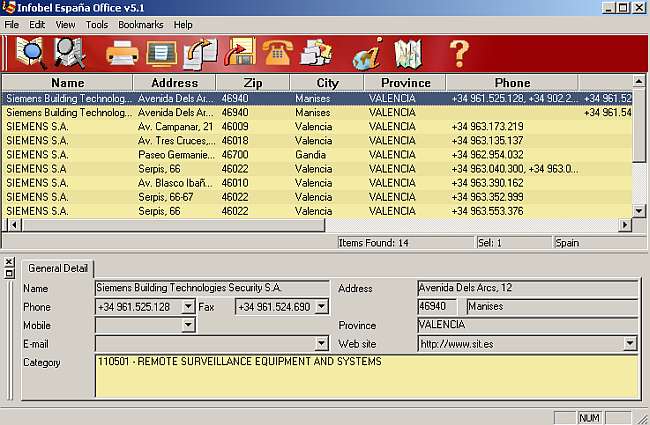Expand the Mobile dropdown
Viewport: 650px width, 425px height.
pos(188,325)
